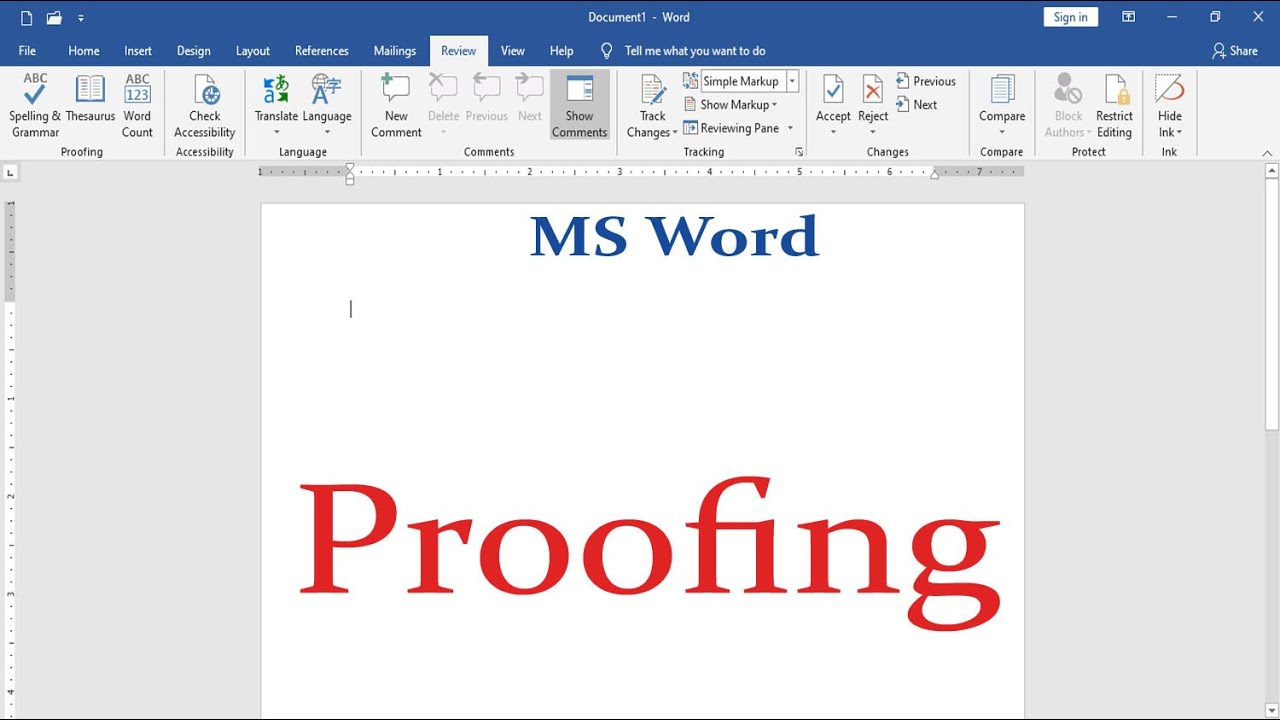Open the Language options

tap(327, 98)
